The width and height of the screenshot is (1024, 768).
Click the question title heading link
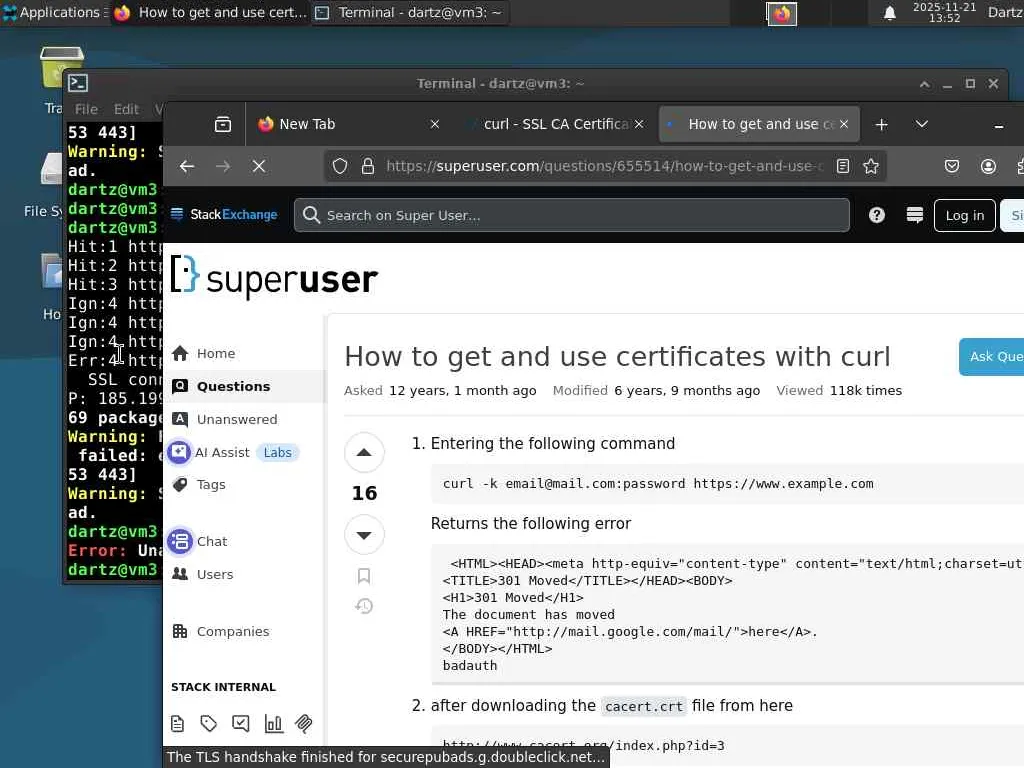tap(617, 357)
